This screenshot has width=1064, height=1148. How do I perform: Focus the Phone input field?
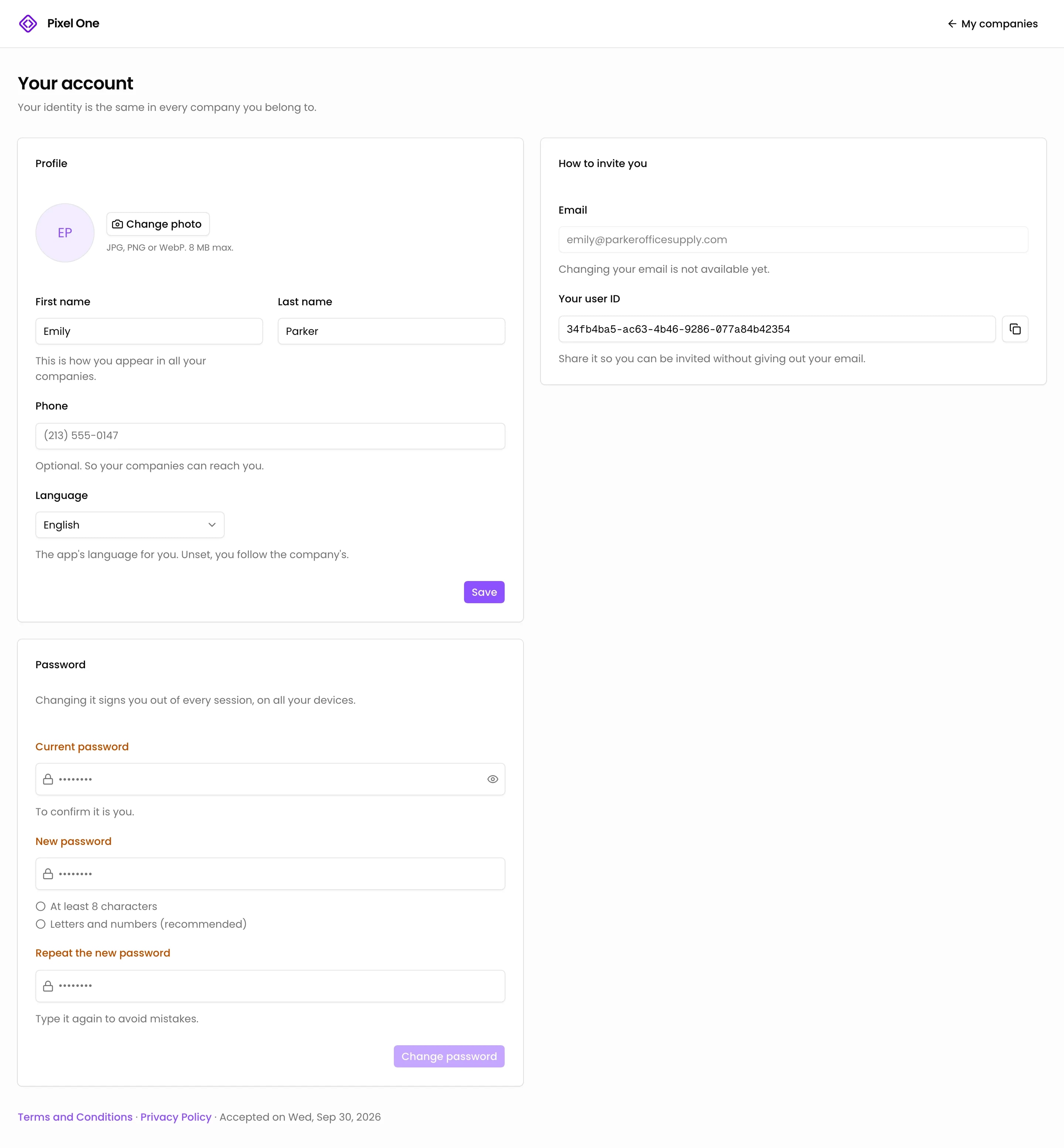(270, 436)
